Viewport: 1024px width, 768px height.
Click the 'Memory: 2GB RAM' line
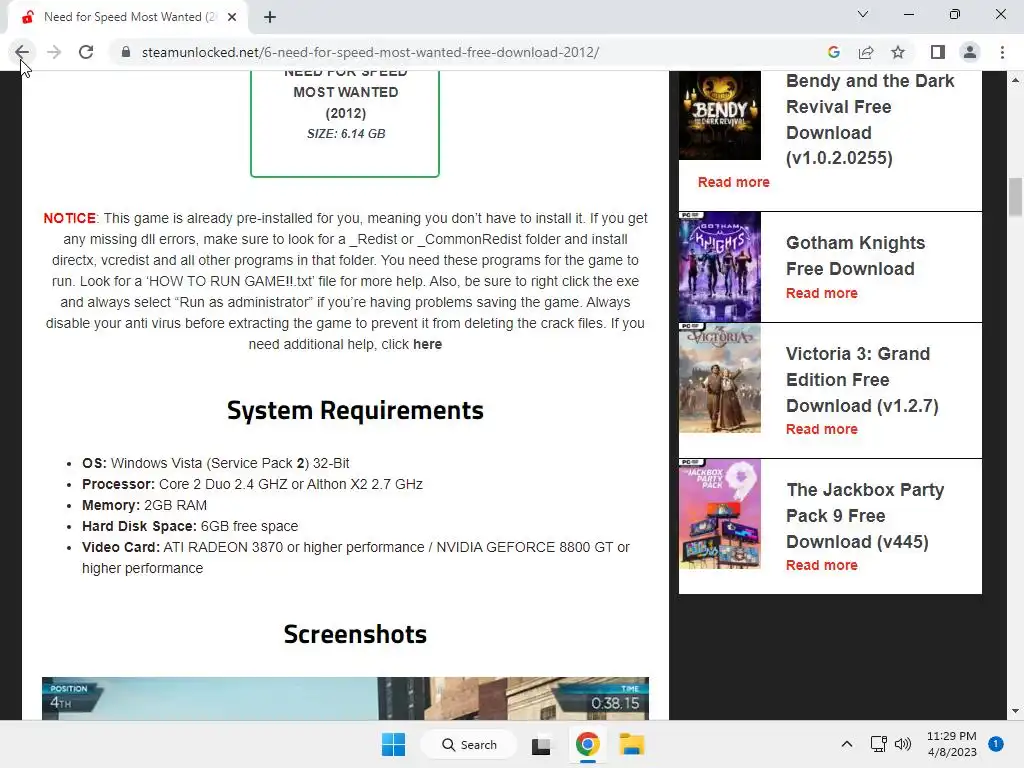point(144,505)
